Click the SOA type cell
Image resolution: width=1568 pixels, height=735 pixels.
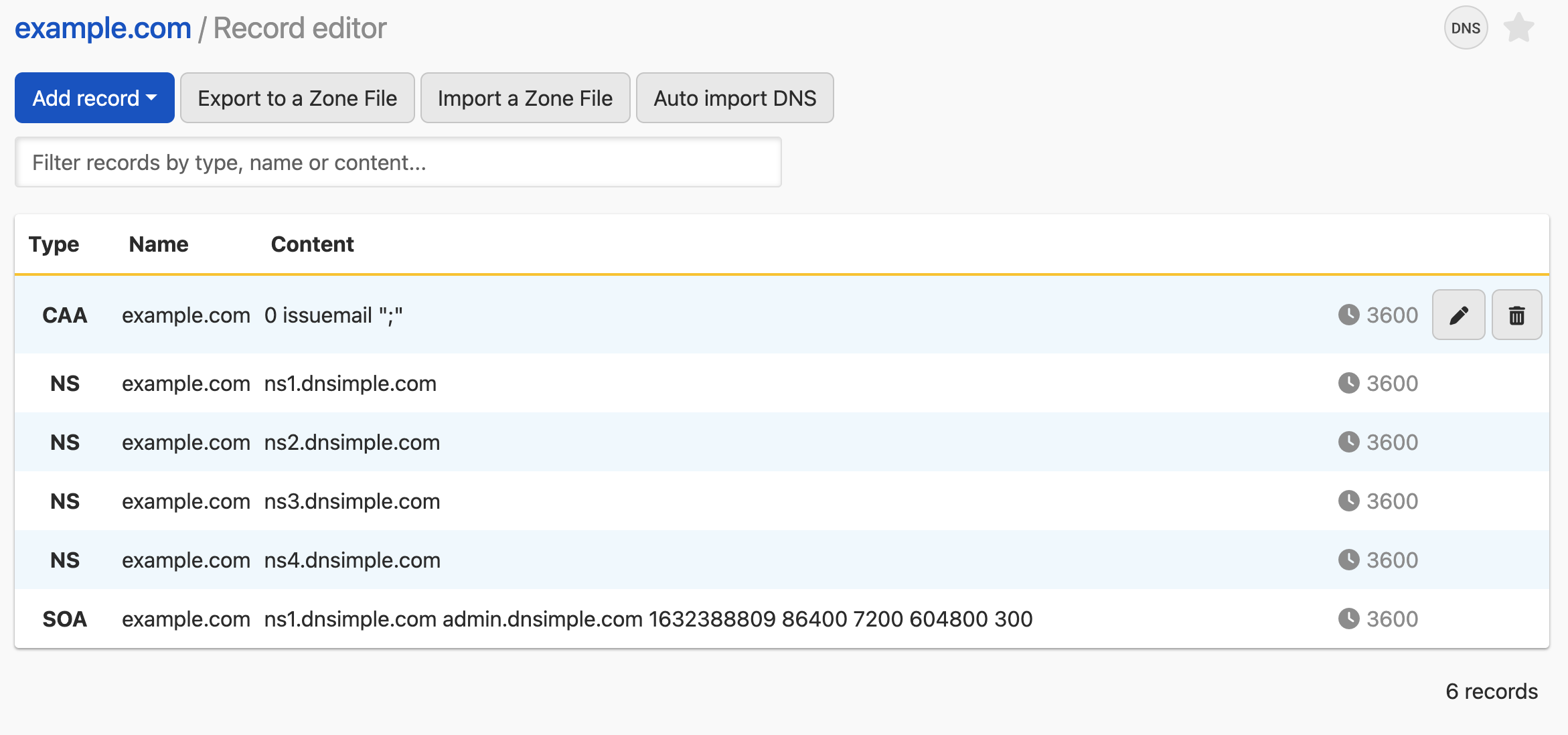coord(65,619)
